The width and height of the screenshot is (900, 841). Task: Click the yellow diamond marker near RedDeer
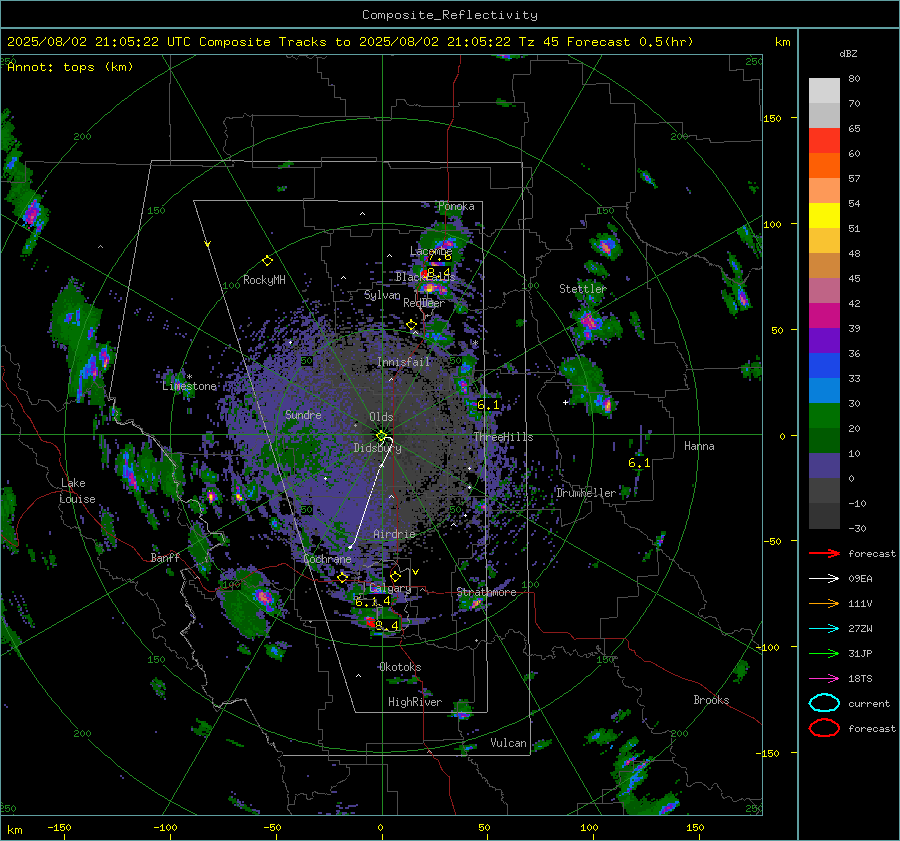[412, 325]
